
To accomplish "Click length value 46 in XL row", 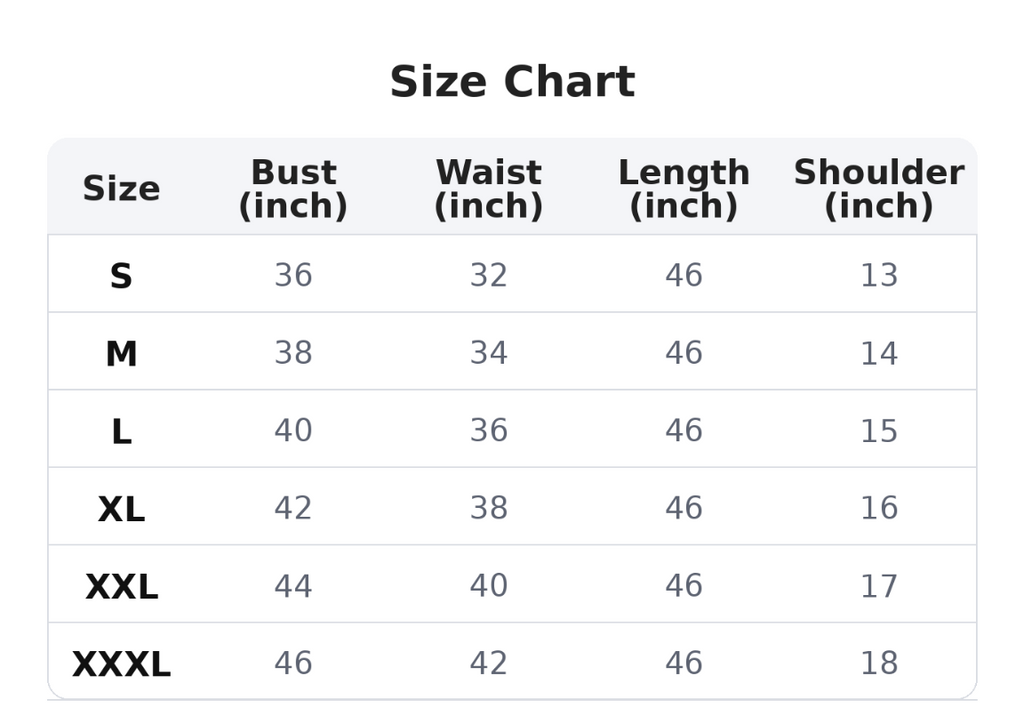I will click(684, 508).
